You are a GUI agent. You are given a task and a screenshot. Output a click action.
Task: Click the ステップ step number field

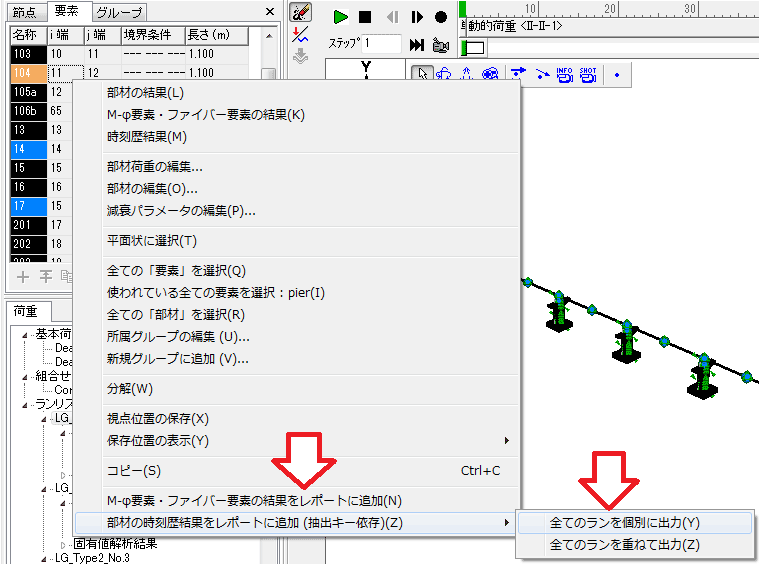(x=382, y=44)
